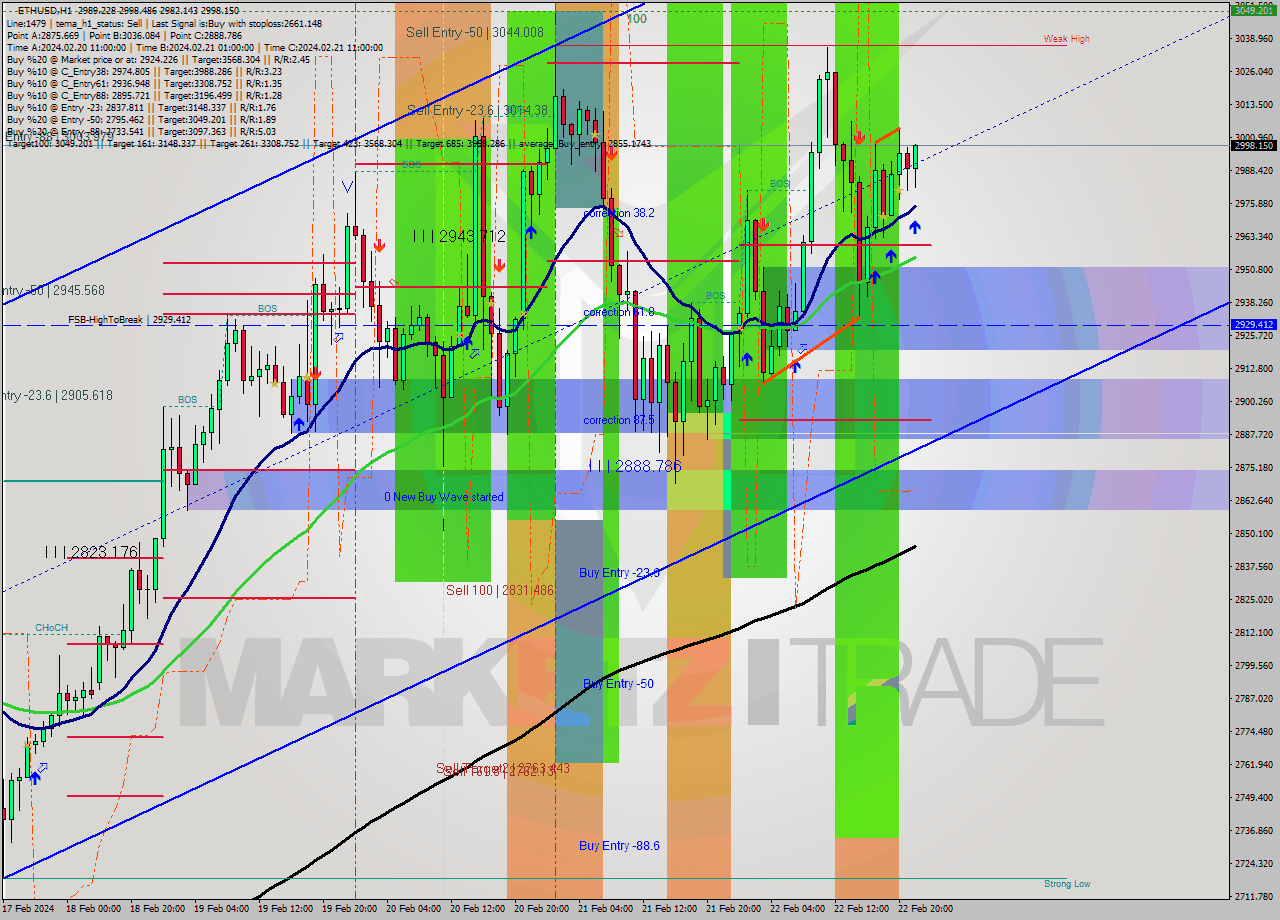Click 2711.780 on the price axis
The image size is (1280, 920).
[x=1254, y=897]
